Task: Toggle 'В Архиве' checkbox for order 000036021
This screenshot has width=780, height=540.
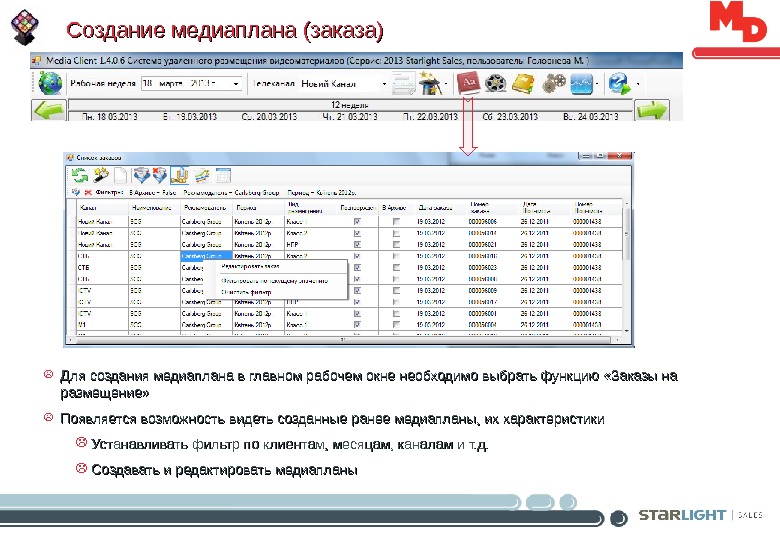Action: point(396,244)
